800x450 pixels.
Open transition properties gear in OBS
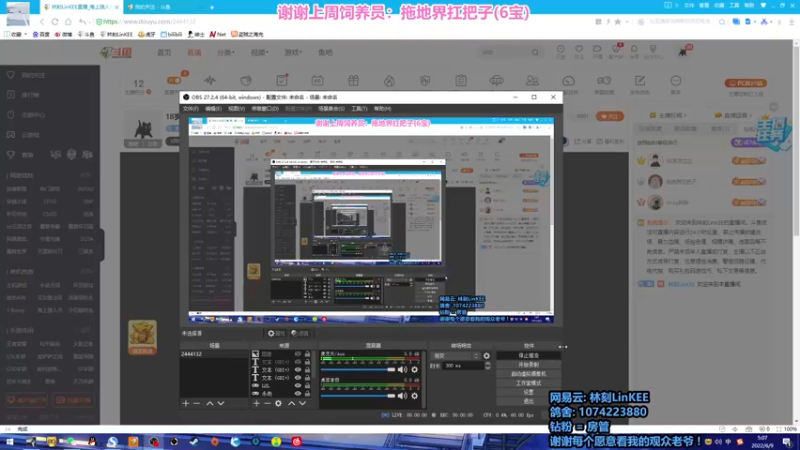click(486, 356)
